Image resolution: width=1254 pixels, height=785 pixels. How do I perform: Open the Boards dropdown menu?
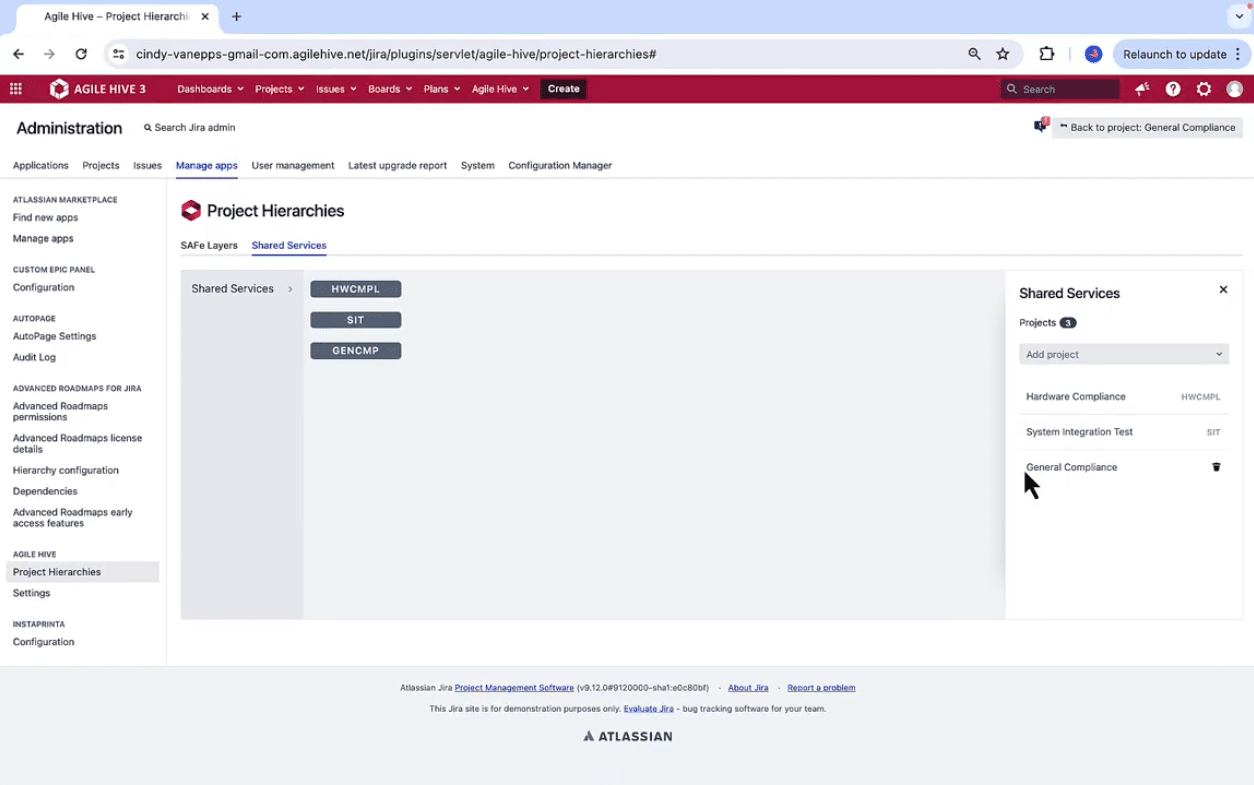coord(389,89)
